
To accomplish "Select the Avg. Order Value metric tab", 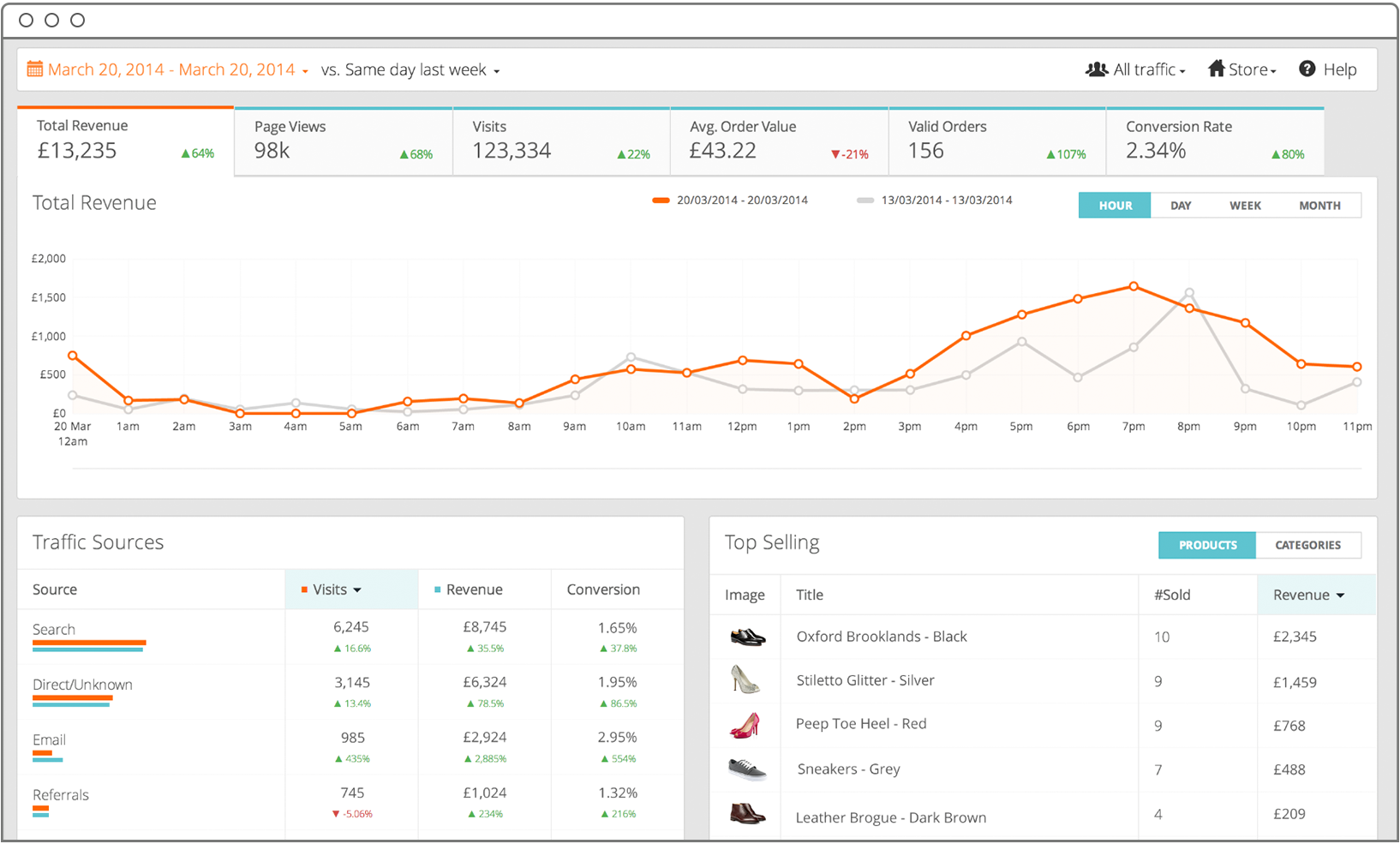I will [778, 141].
